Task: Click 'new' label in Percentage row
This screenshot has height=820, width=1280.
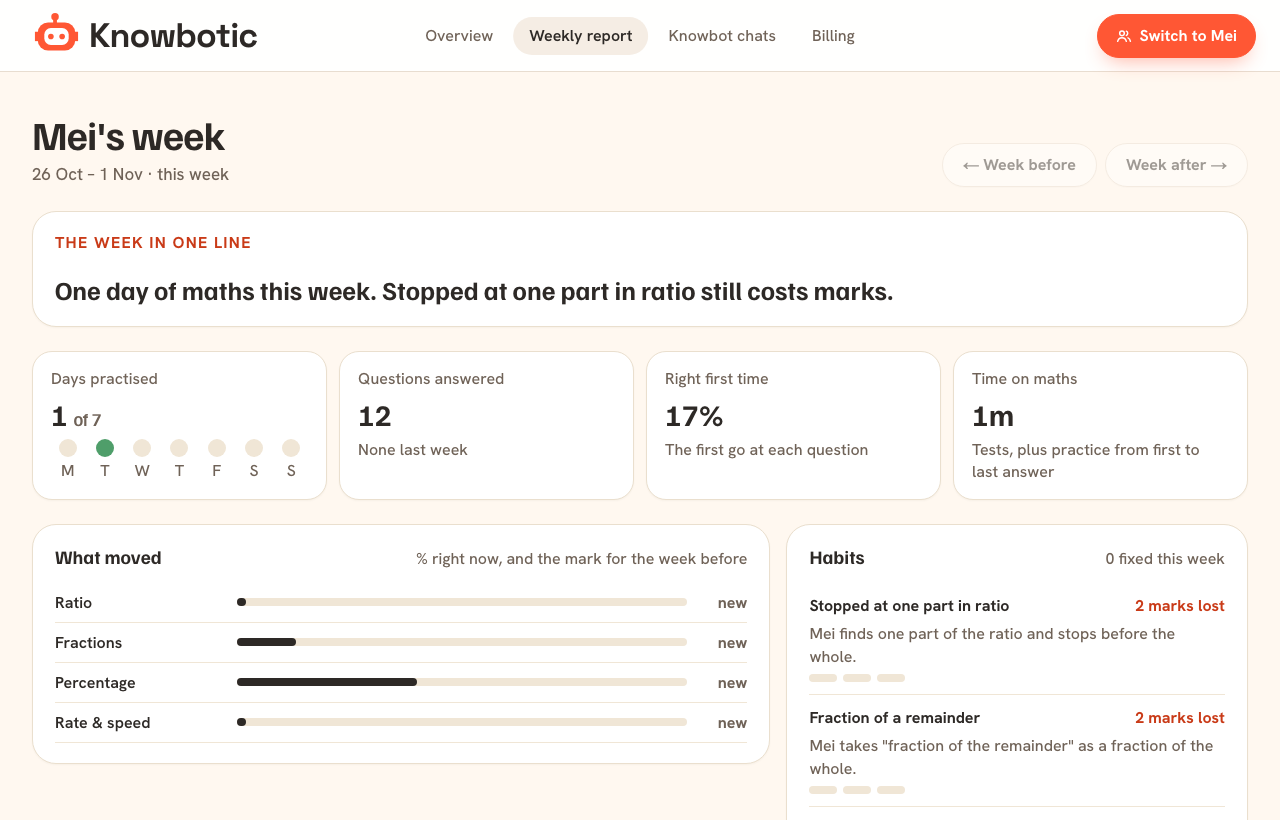Action: [x=732, y=683]
